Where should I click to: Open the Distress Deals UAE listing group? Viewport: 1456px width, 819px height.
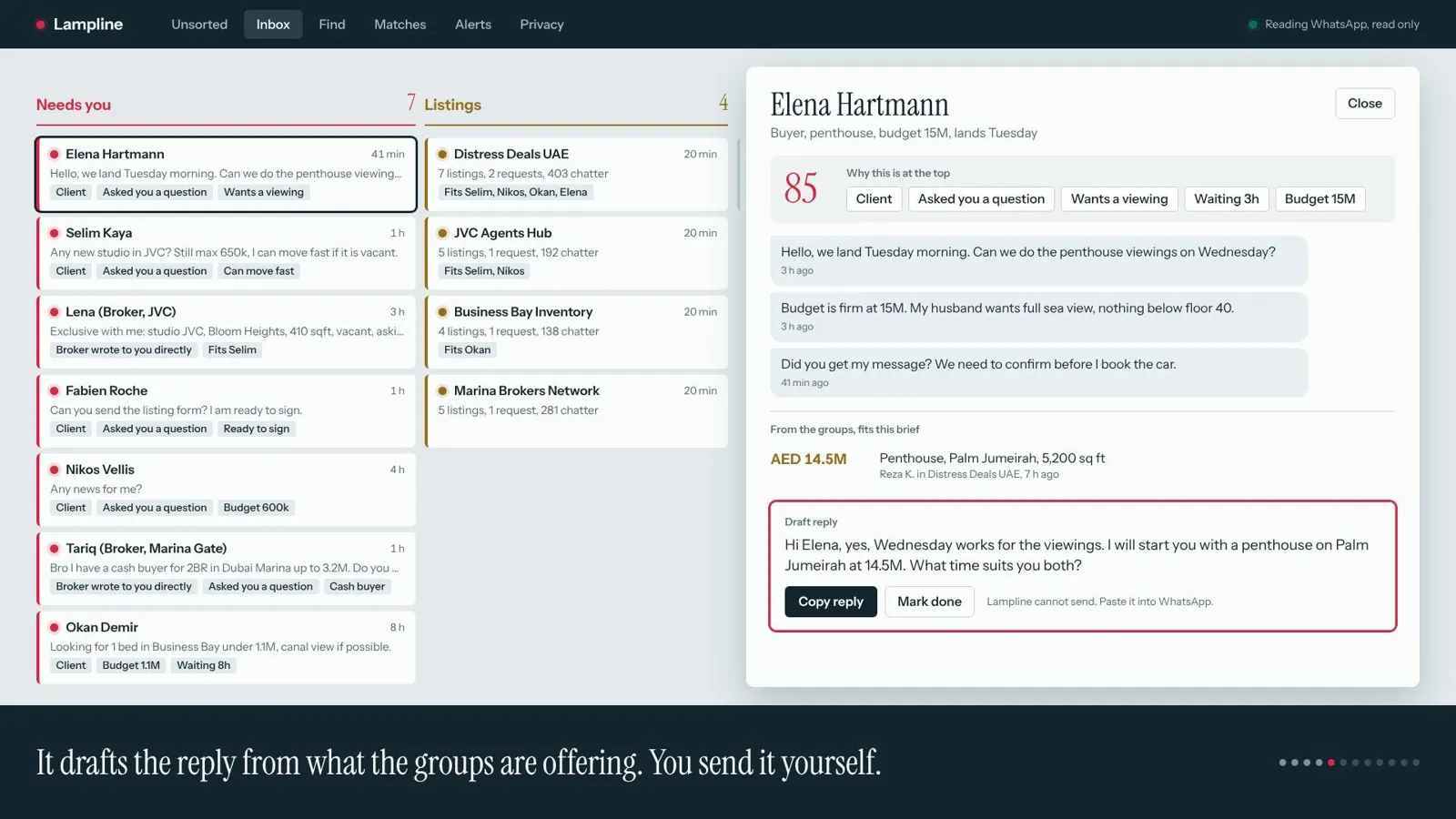coord(577,175)
